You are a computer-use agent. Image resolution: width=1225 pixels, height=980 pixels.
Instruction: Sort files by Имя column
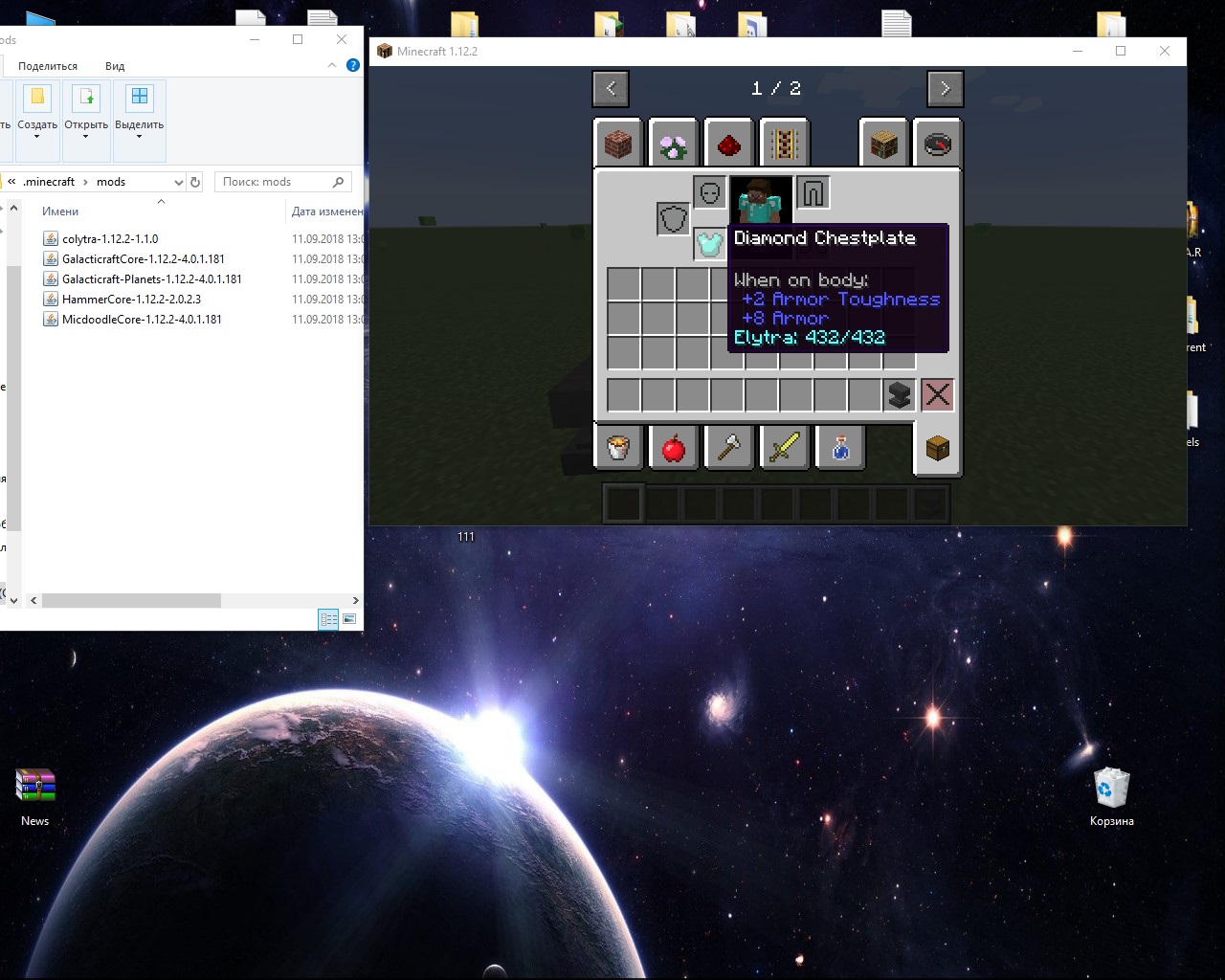coord(60,212)
